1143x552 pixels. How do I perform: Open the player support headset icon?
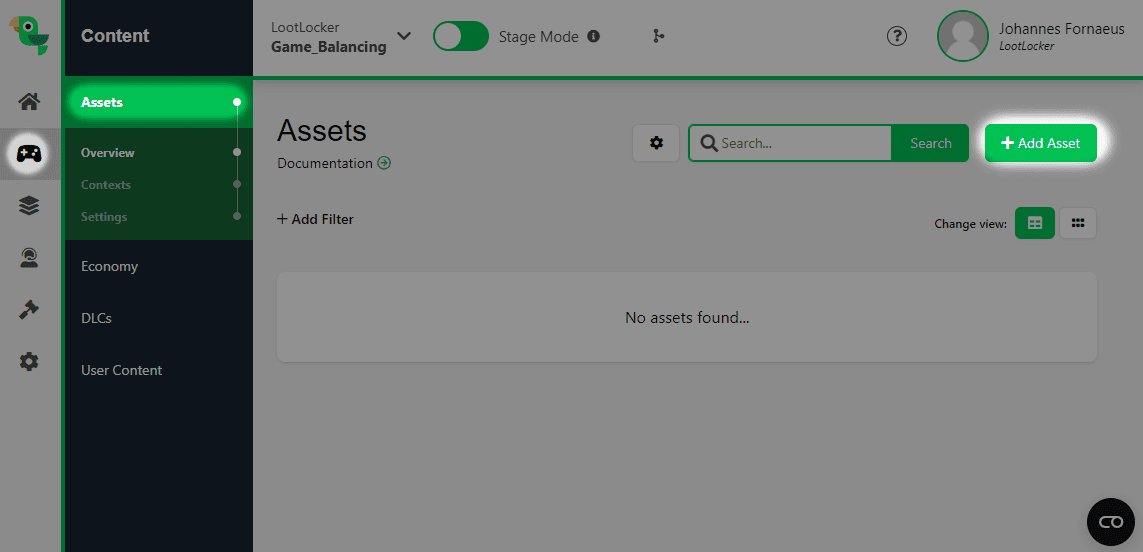[29, 258]
